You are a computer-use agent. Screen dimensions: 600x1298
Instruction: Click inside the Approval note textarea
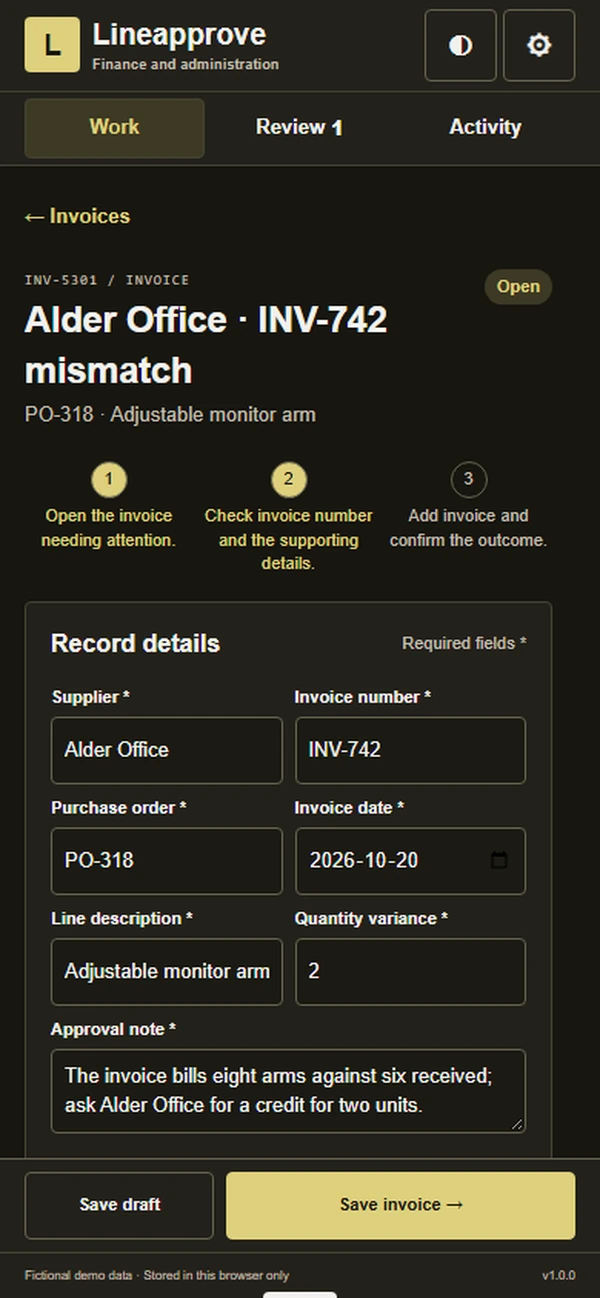(288, 1091)
